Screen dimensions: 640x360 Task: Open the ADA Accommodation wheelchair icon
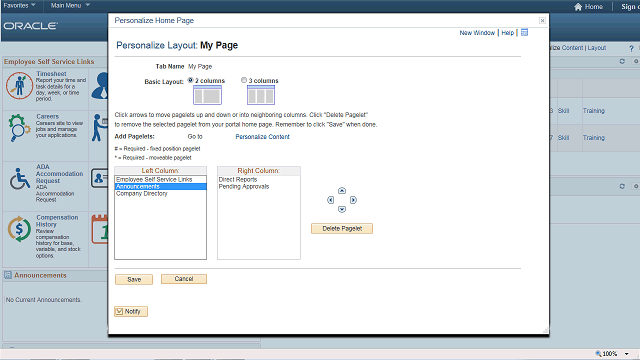pos(20,179)
